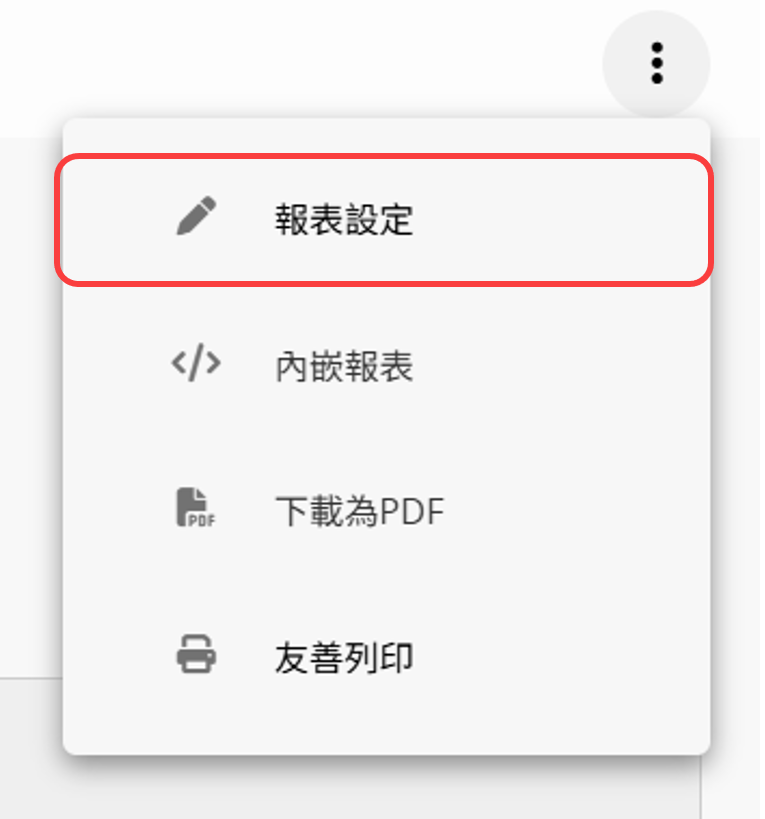The height and width of the screenshot is (819, 765).
Task: Click the 報表設定 text label
Action: (344, 219)
